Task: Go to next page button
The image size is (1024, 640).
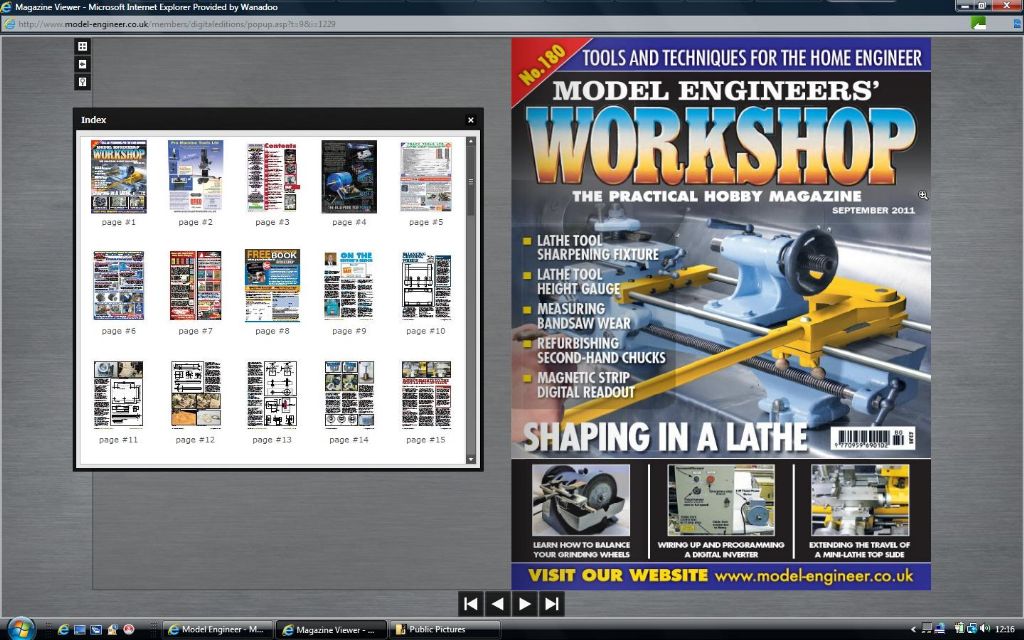Action: coord(524,604)
